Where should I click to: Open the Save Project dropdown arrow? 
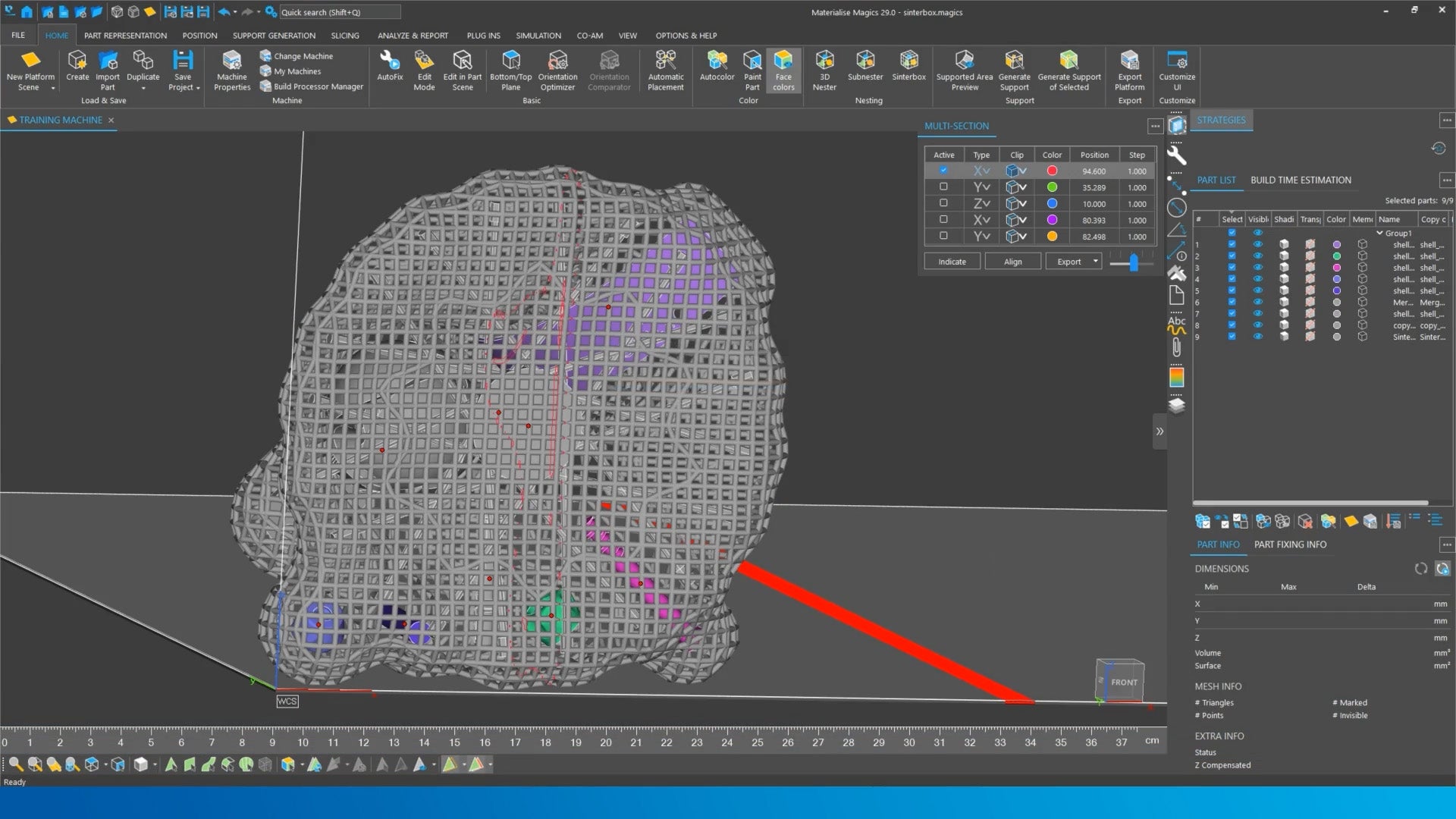tap(198, 88)
